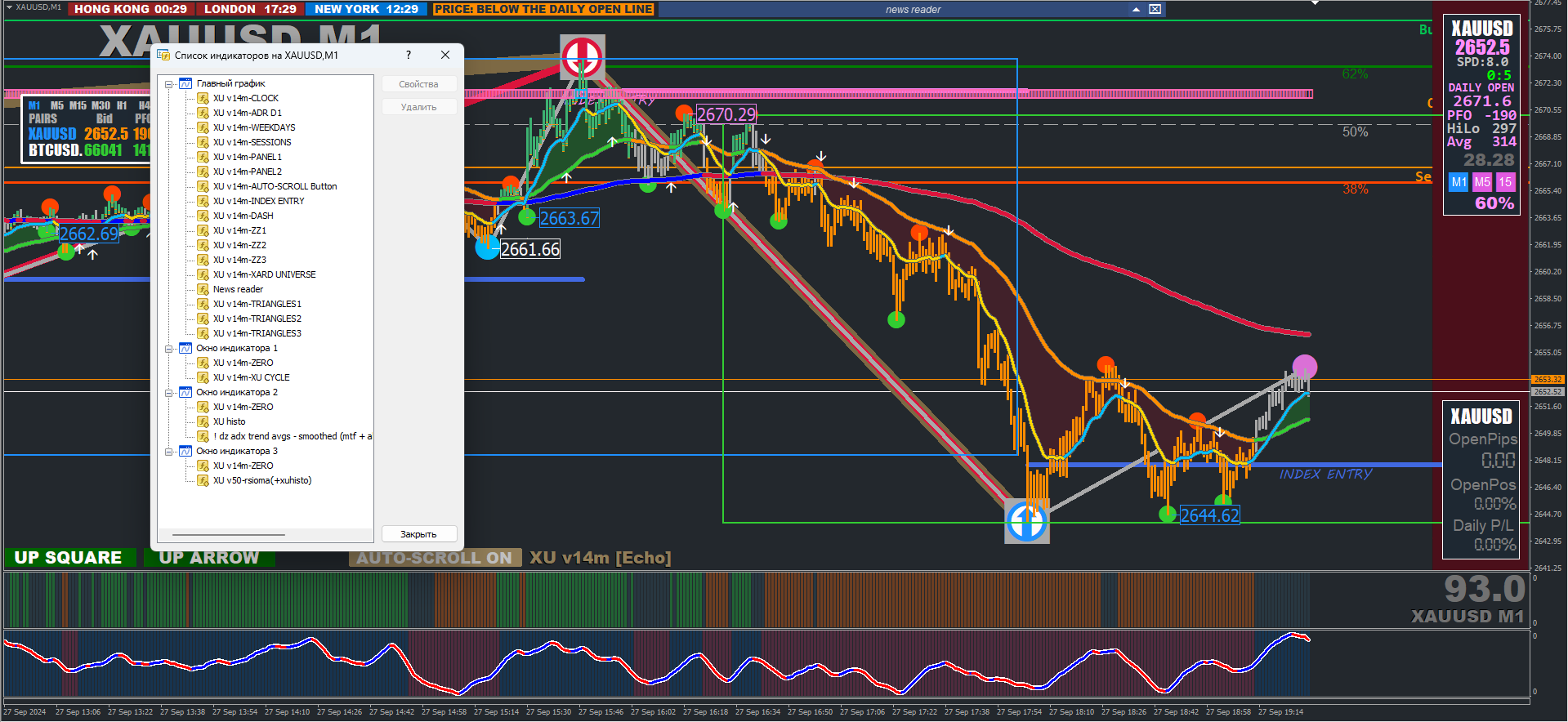Toggle the blue M1 timeframe button in right panel

pyautogui.click(x=1459, y=182)
